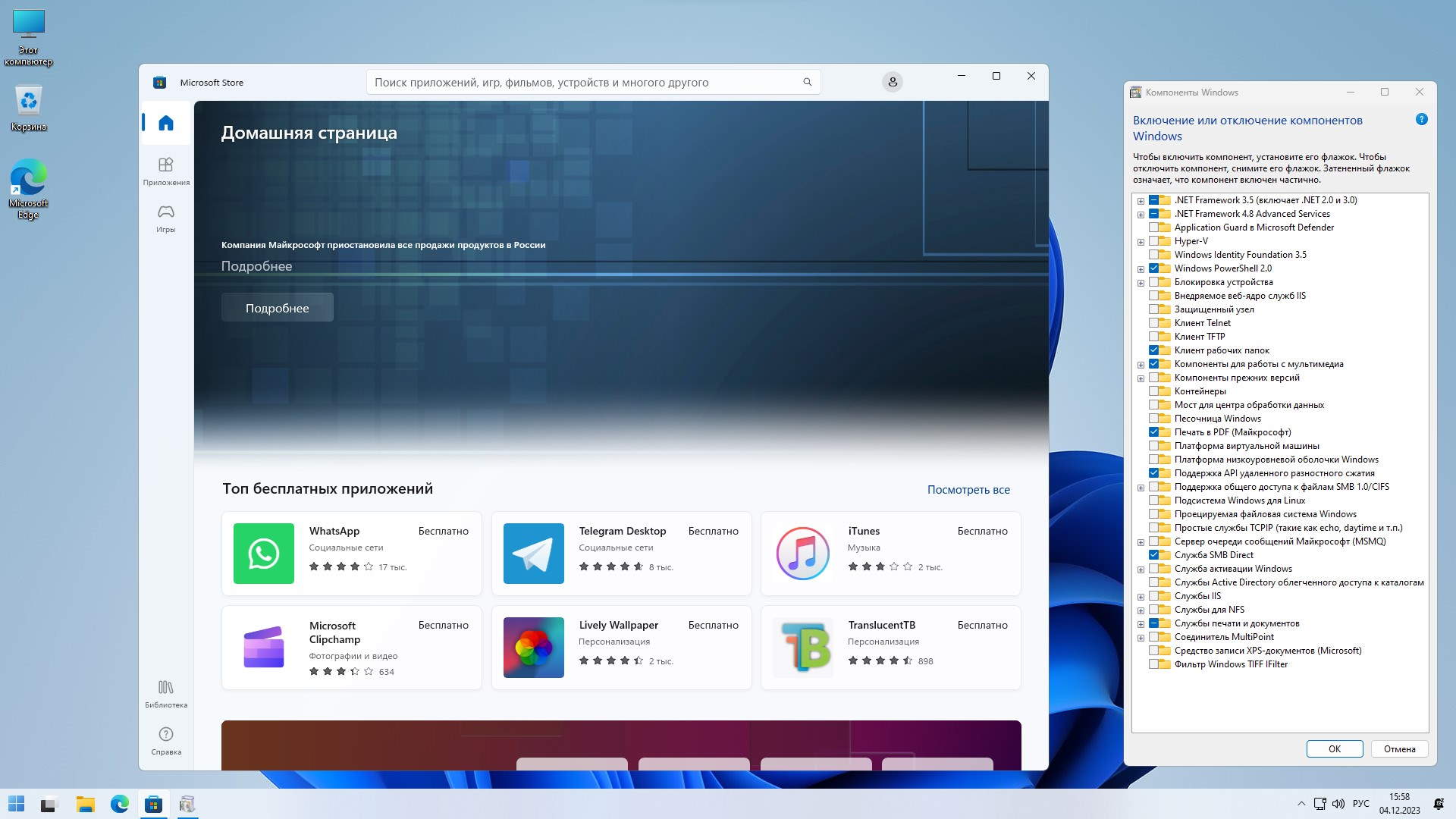Viewport: 1456px width, 819px height.
Task: Click the search magnifier icon
Action: pyautogui.click(x=807, y=82)
